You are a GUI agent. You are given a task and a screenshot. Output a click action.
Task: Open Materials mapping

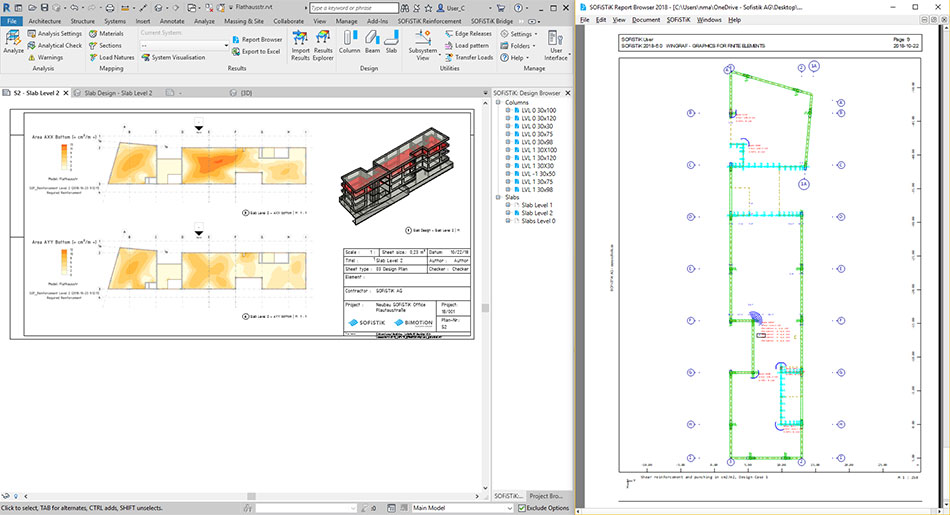[107, 33]
